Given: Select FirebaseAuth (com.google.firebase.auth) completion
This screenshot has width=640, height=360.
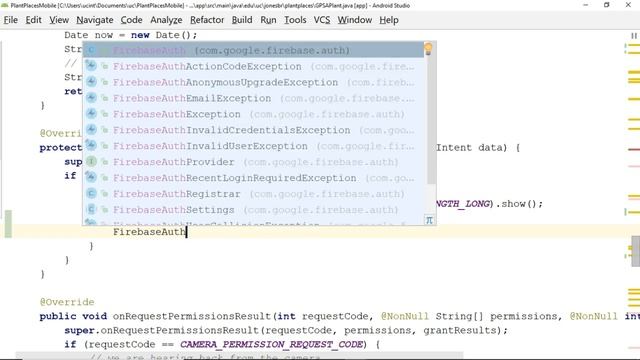Looking at the screenshot, I should (253, 50).
